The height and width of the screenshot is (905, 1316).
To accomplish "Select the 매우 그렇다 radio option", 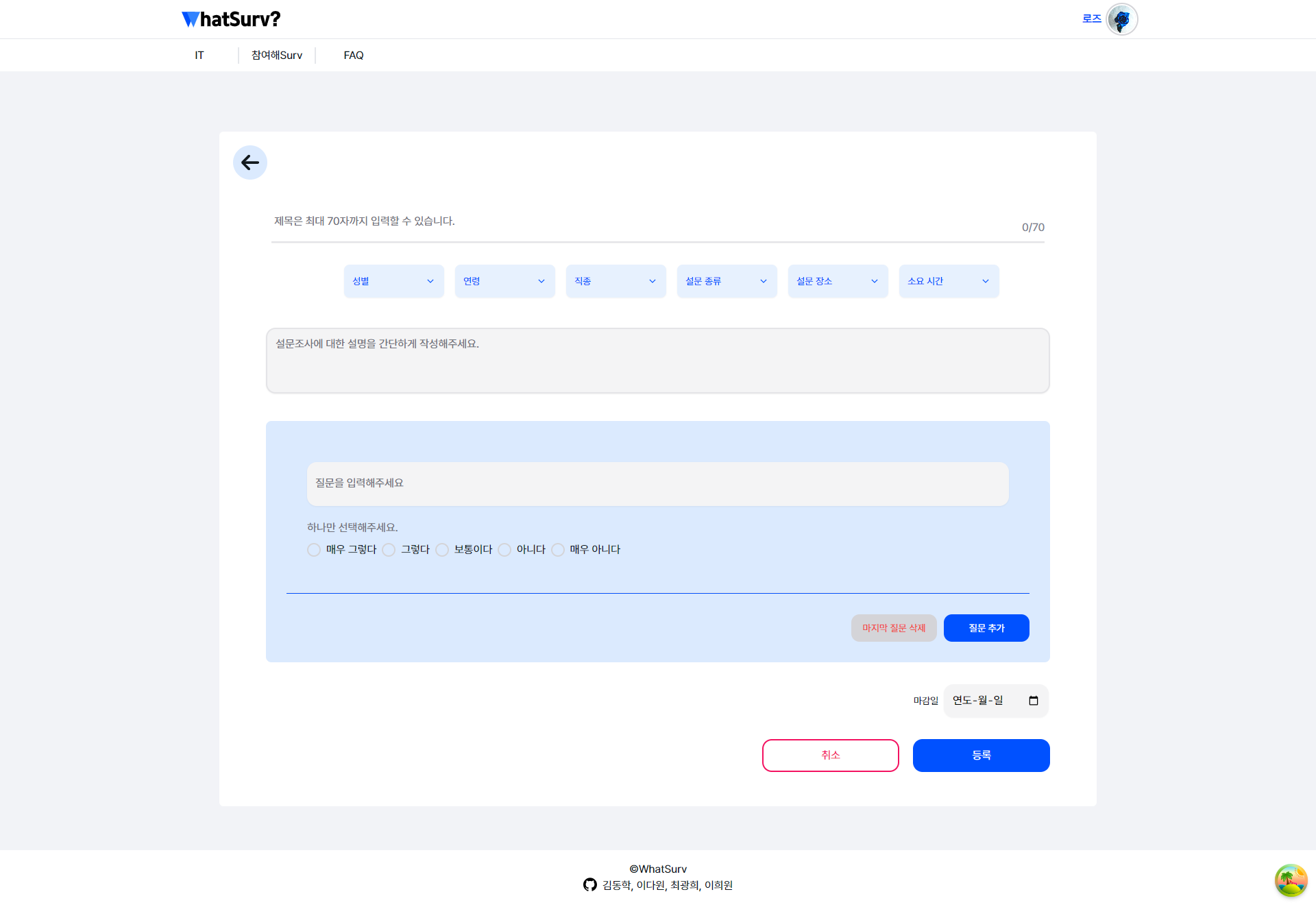I will (x=314, y=550).
